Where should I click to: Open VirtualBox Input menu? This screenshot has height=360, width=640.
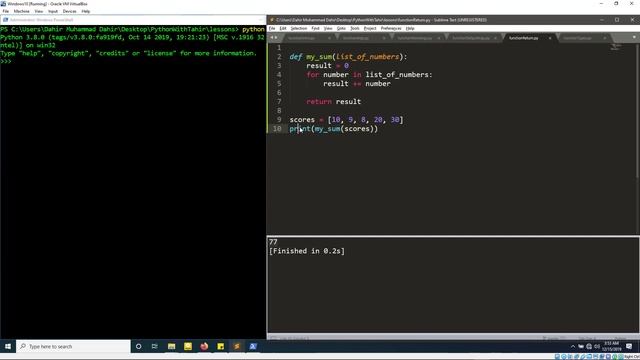pyautogui.click(x=53, y=11)
